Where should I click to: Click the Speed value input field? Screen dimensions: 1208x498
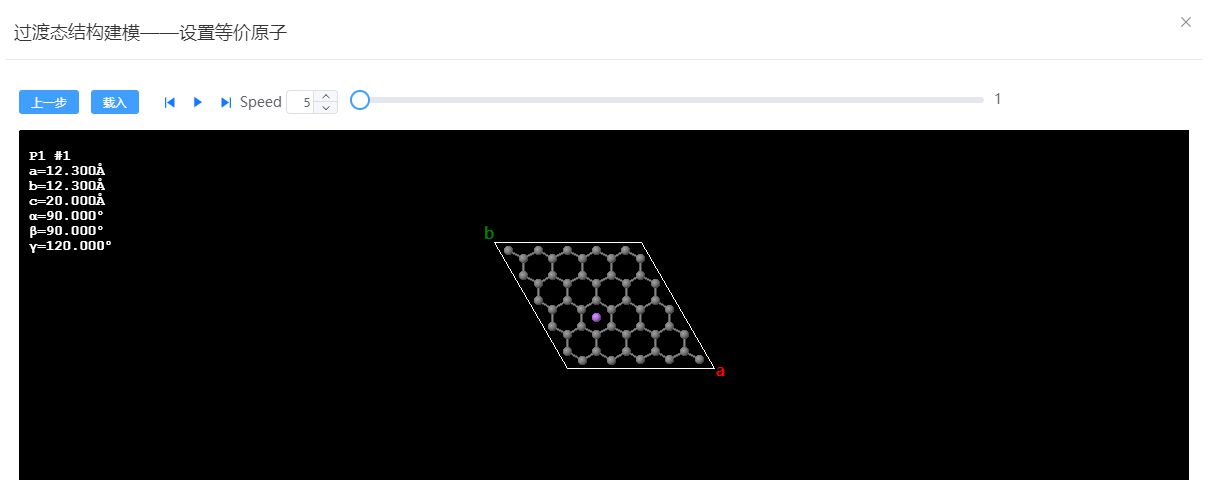pyautogui.click(x=301, y=102)
